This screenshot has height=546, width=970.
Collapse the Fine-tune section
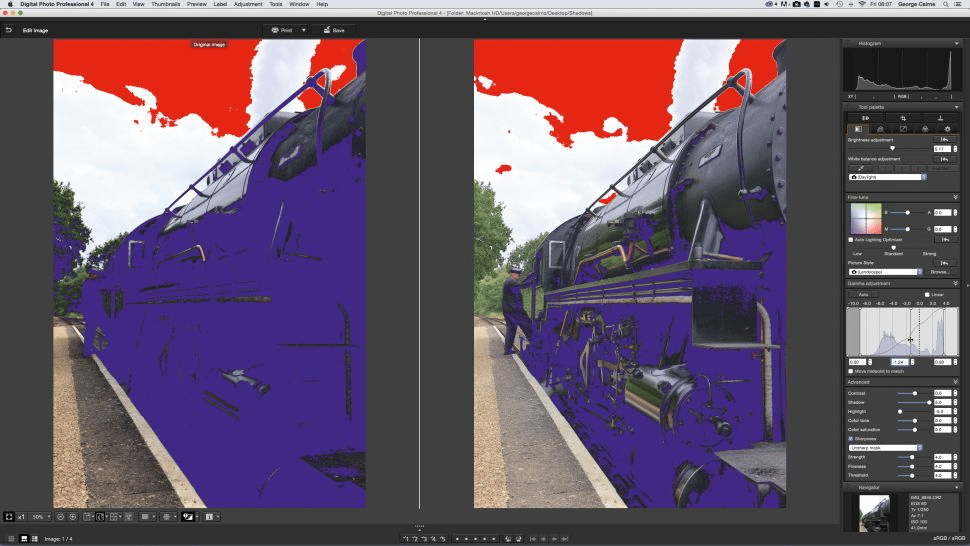[956, 197]
